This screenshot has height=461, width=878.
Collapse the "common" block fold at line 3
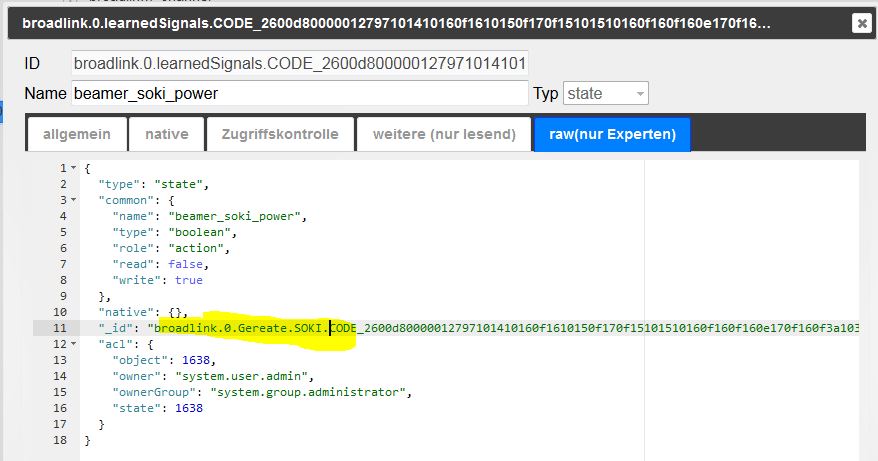coord(73,200)
